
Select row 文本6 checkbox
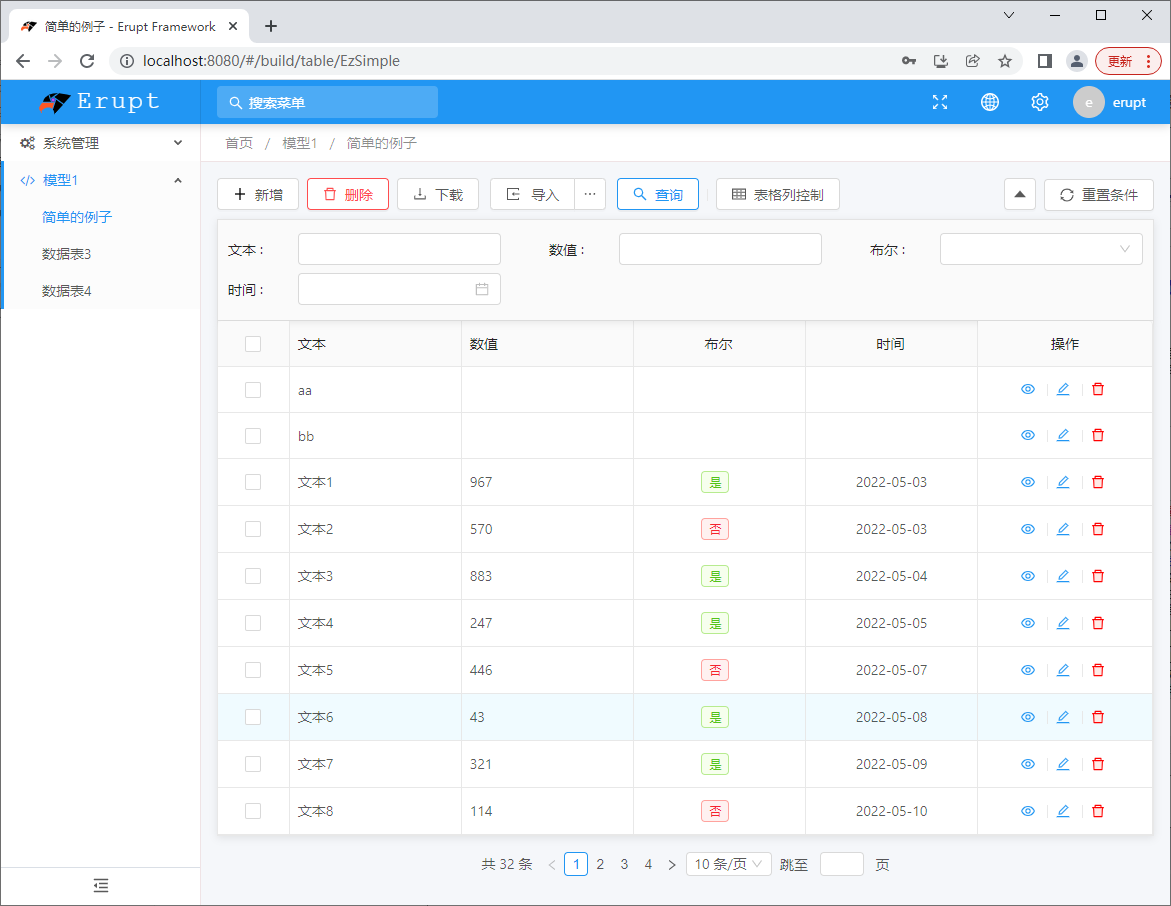253,717
